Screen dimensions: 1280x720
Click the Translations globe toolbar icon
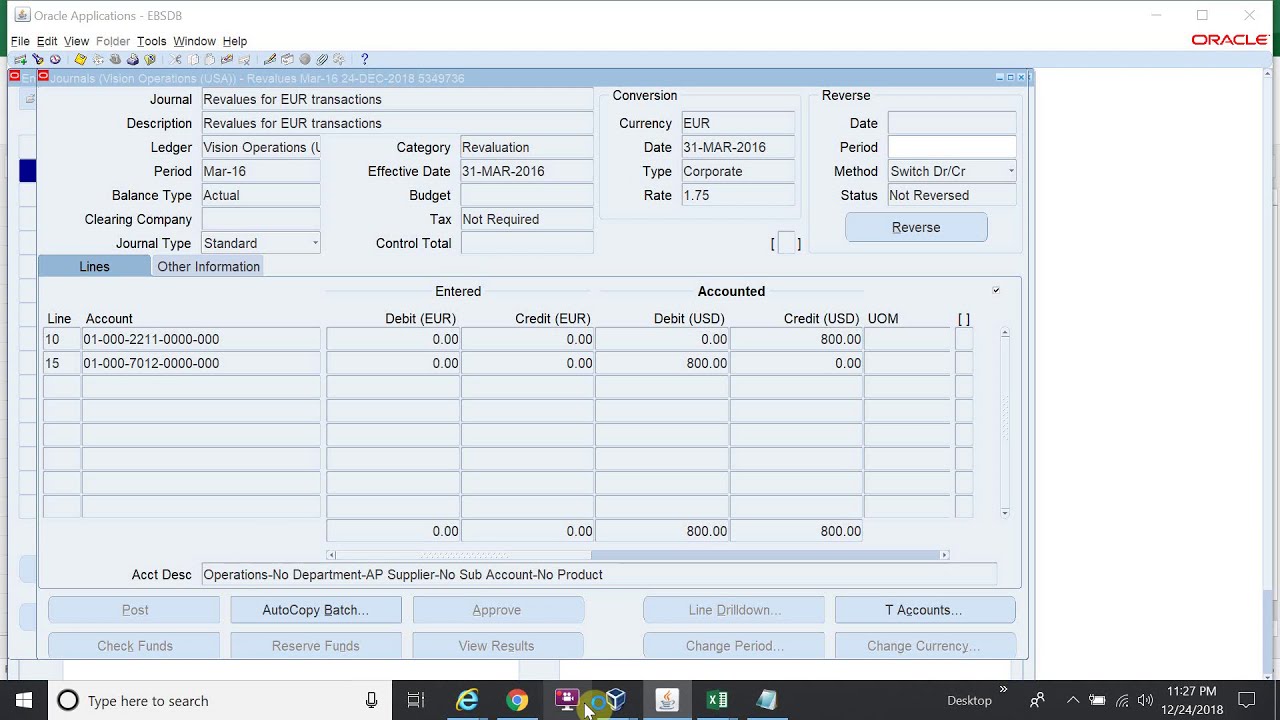point(305,60)
